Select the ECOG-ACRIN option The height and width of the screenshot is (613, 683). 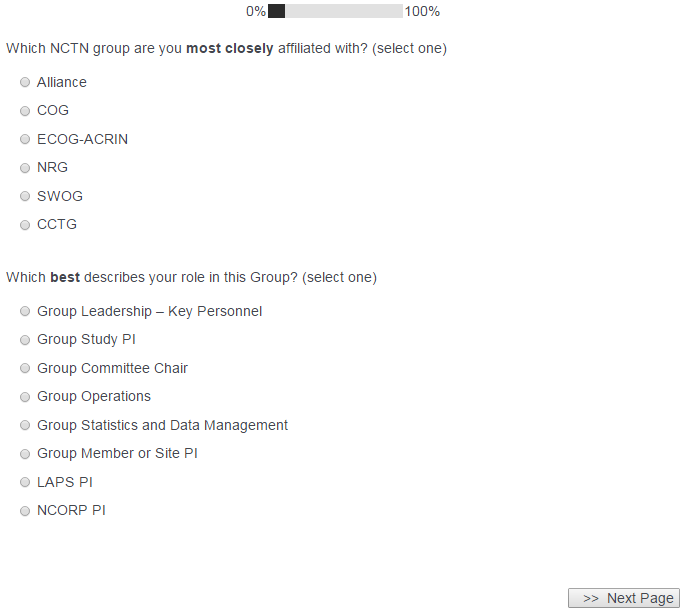coord(25,140)
